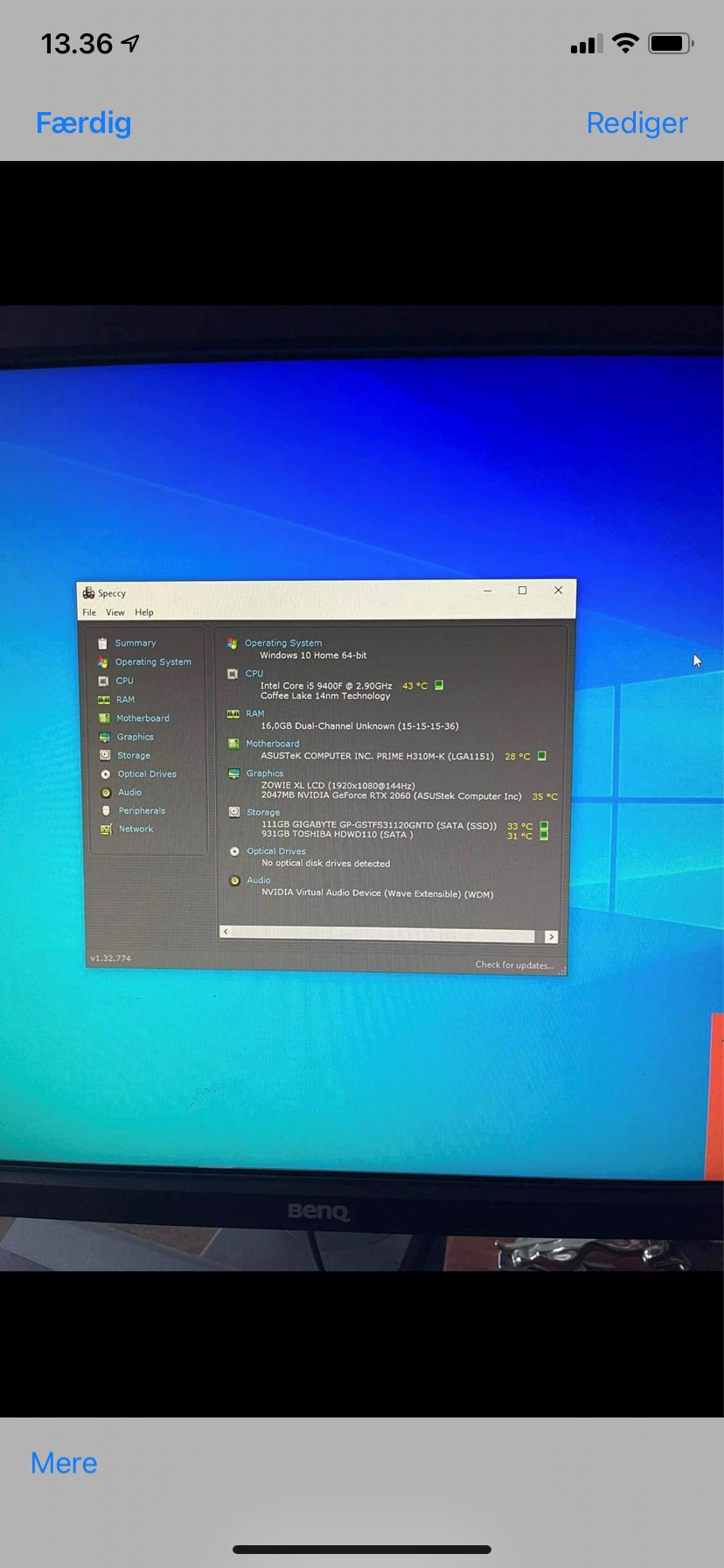The image size is (724, 1568).
Task: Click the Coffee Lake 14nm Technology text
Action: [x=325, y=696]
